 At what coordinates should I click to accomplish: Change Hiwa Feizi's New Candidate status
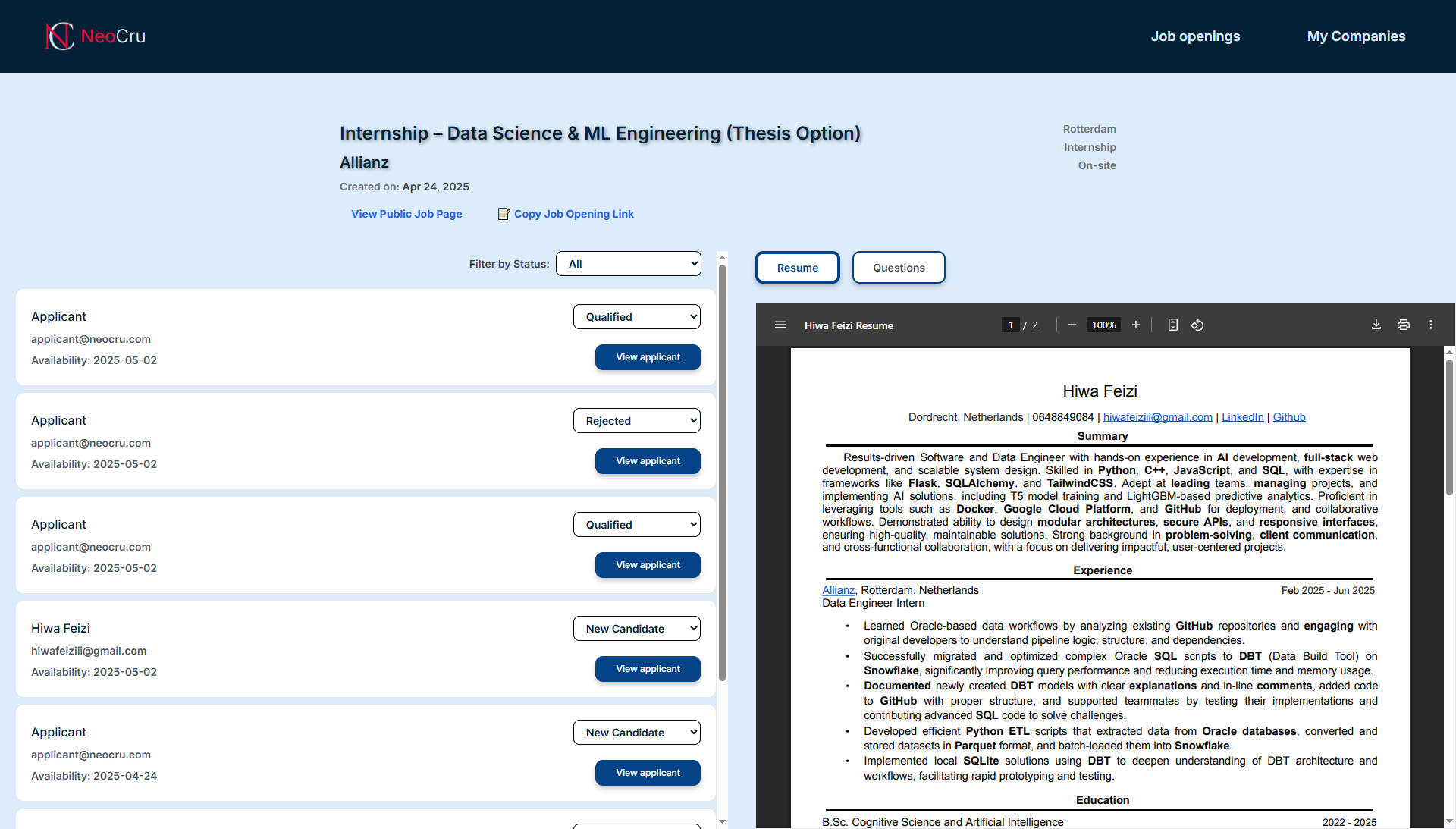click(637, 629)
